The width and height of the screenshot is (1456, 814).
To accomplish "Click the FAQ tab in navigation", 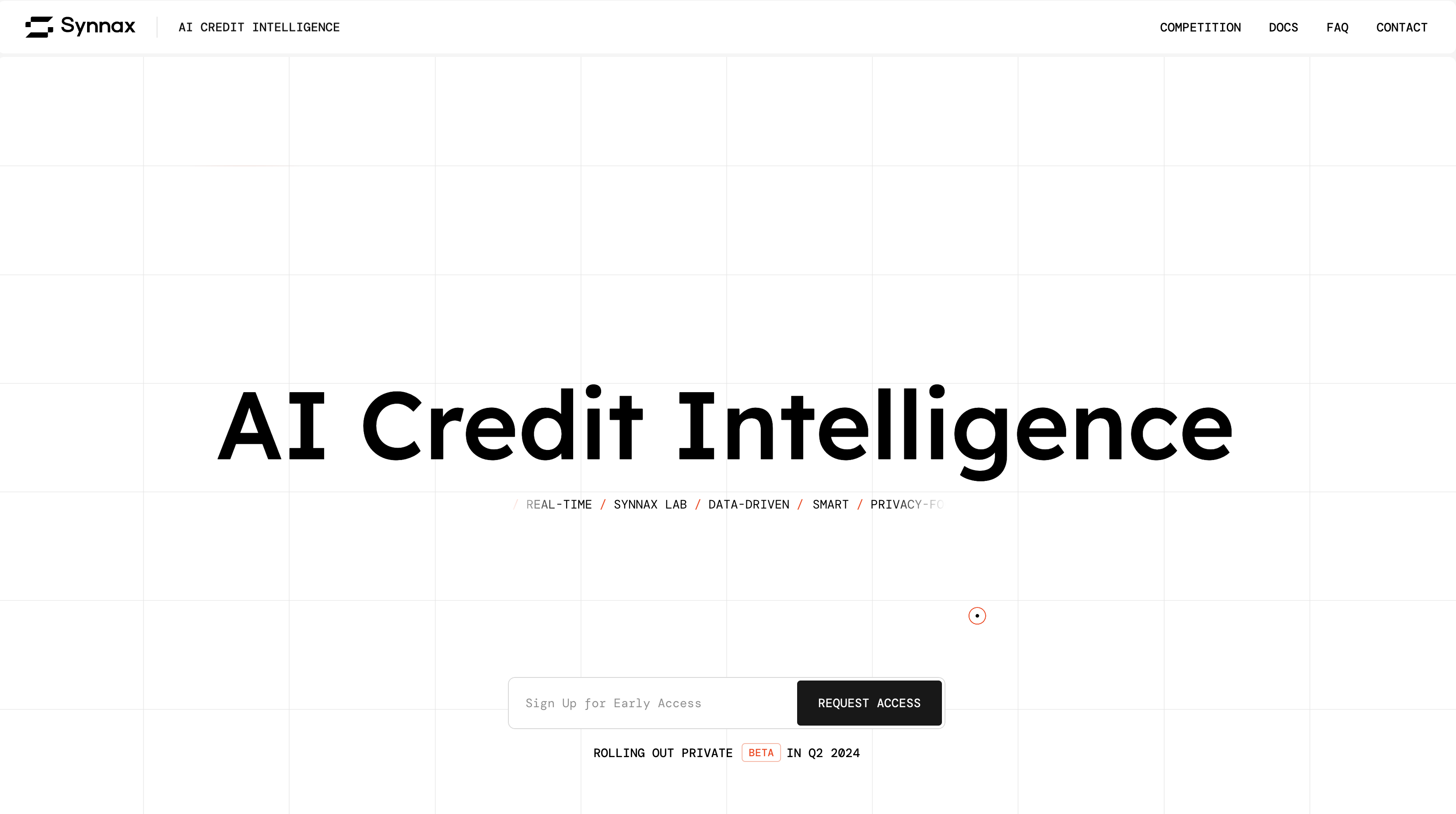I will point(1337,27).
